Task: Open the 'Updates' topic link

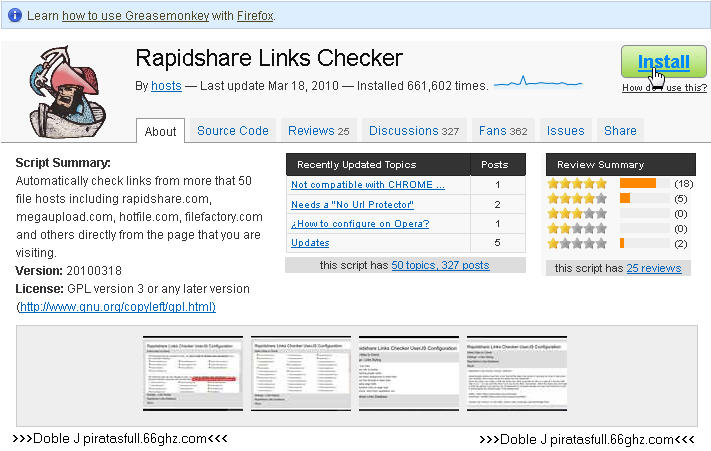Action: tap(310, 242)
